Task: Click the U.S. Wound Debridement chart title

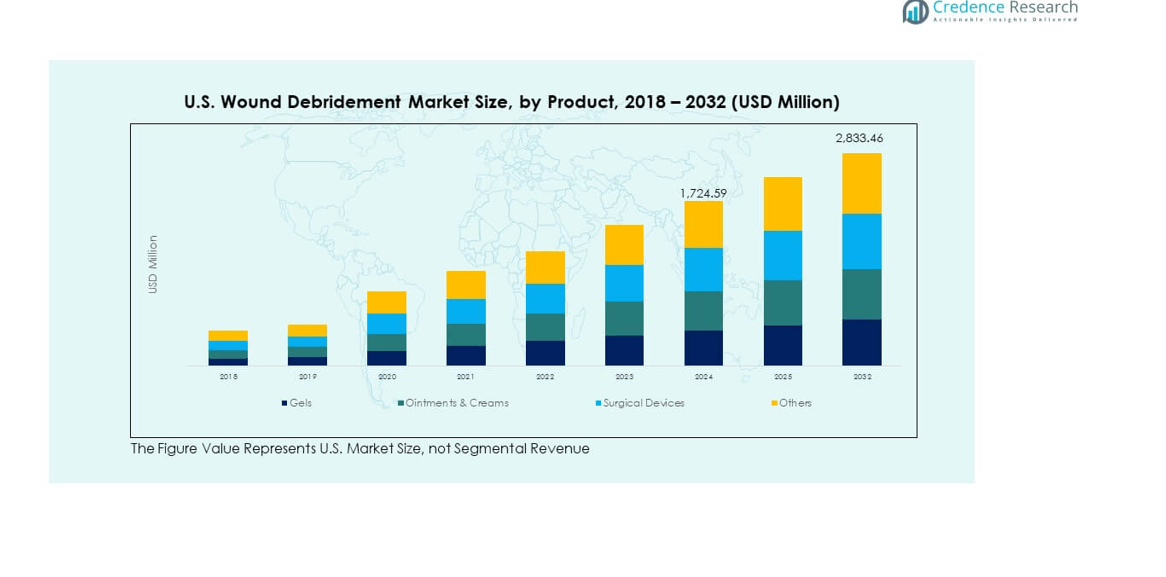Action: coord(511,102)
